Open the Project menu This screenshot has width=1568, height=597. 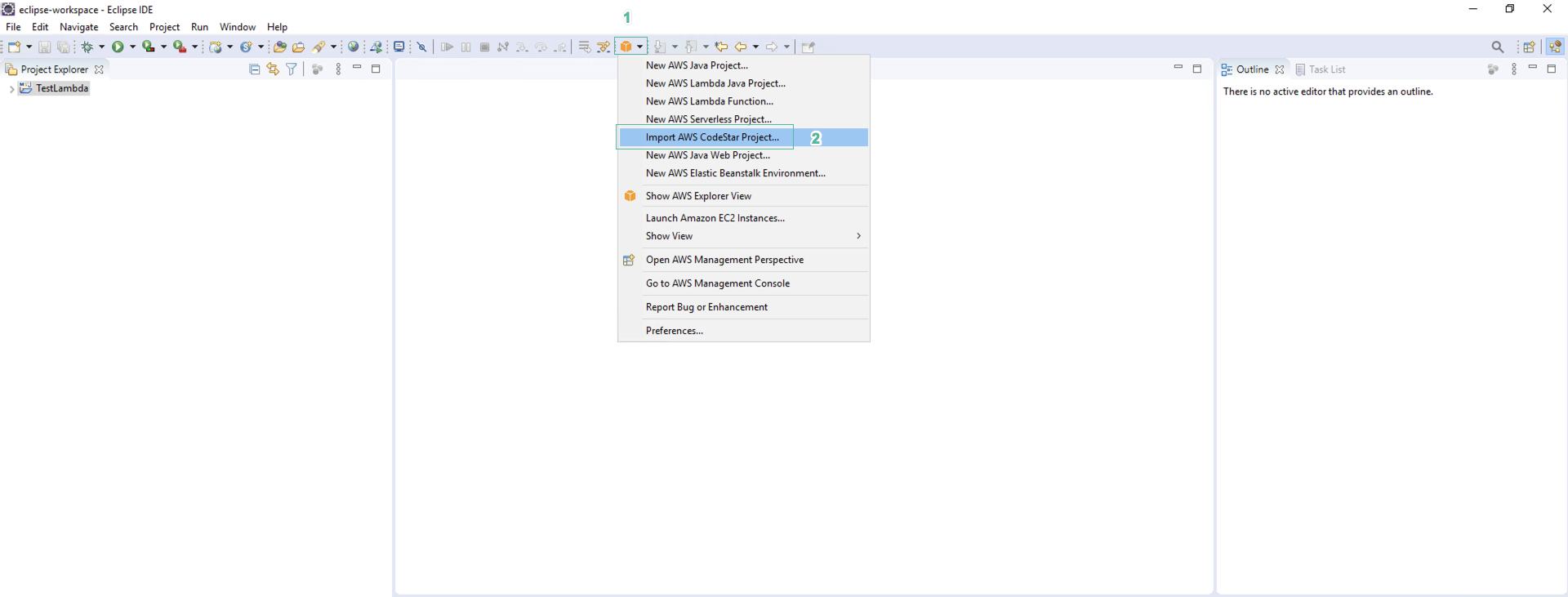164,27
